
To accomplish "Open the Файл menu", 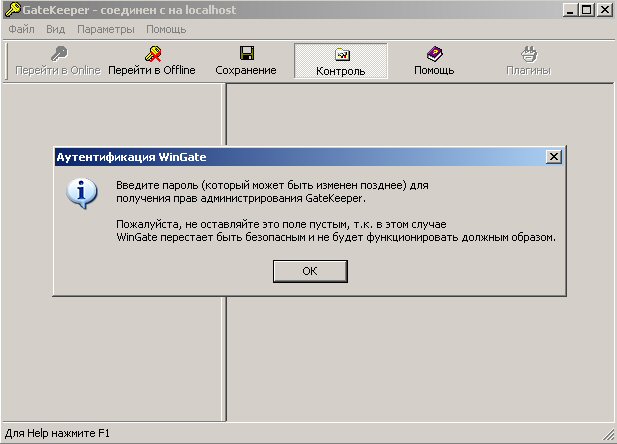I will point(21,29).
